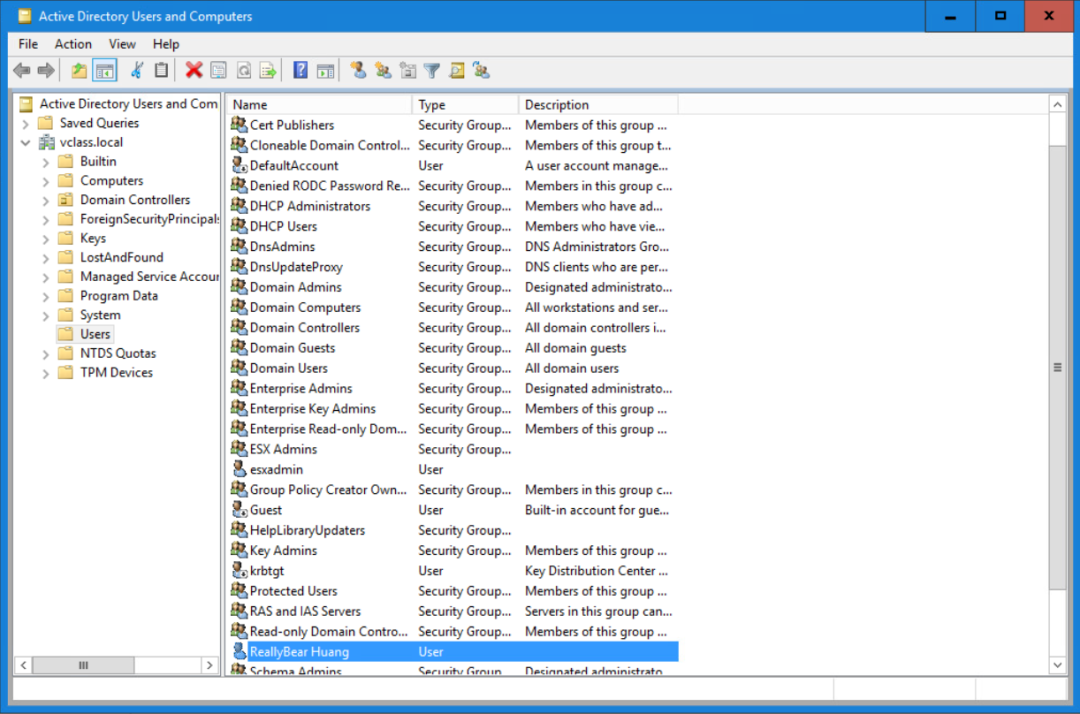Expand the Keys container
1080x714 pixels.
pos(45,239)
